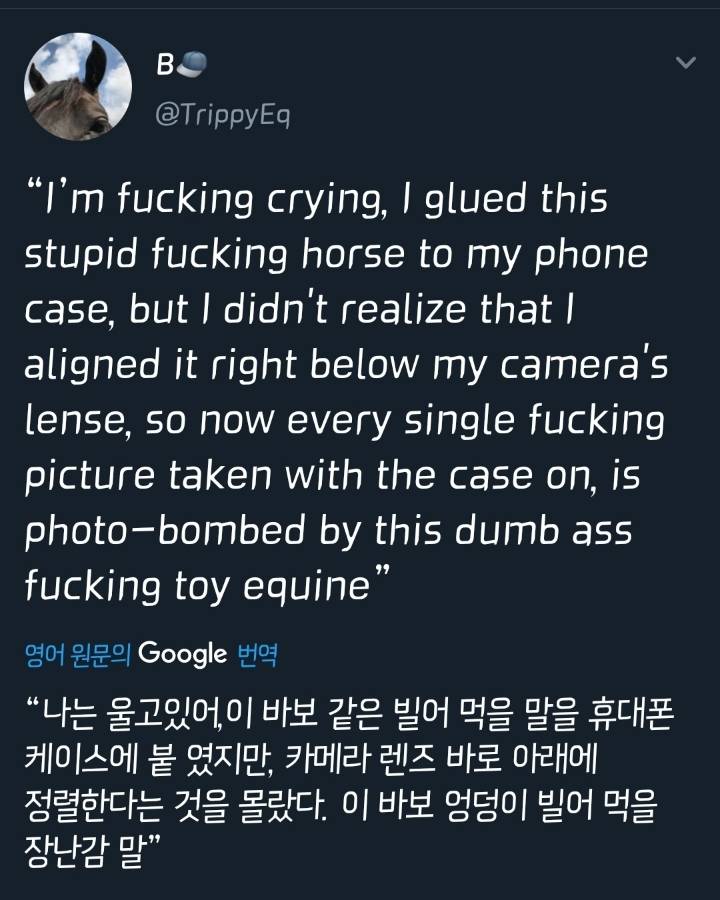Expand the tweet options chevron

point(685,63)
